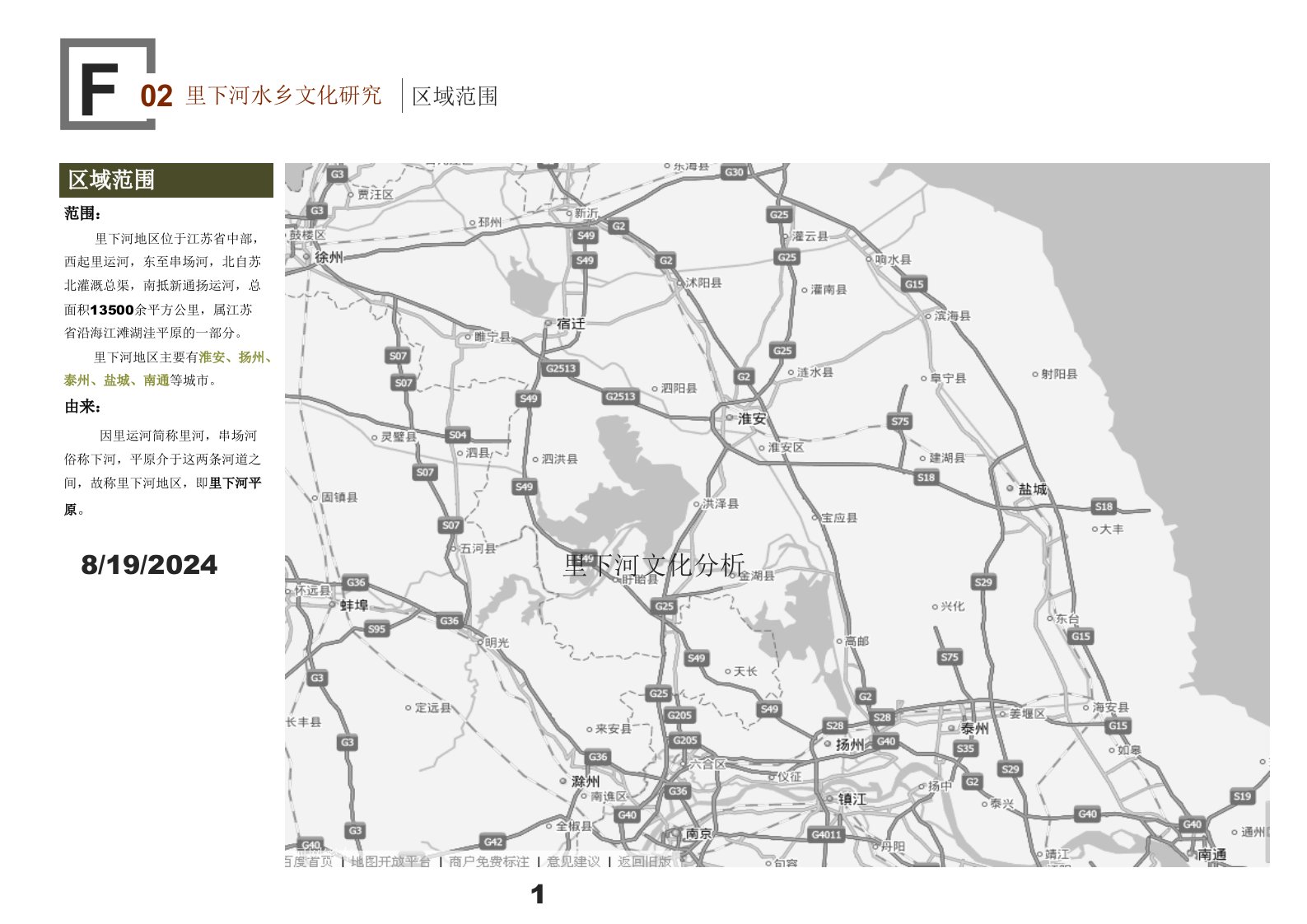Click the 南通 city label on the map
This screenshot has height=924, width=1307.
1211,854
